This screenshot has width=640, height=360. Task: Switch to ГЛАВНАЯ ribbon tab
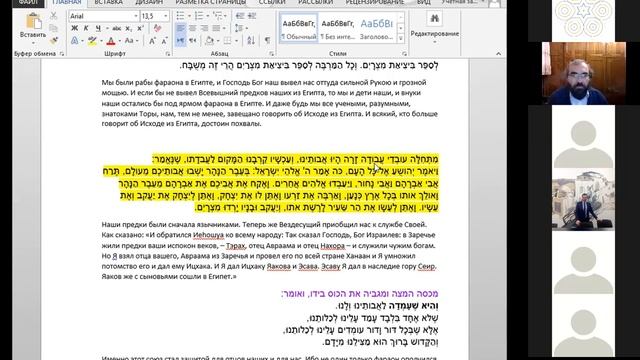(x=67, y=2)
